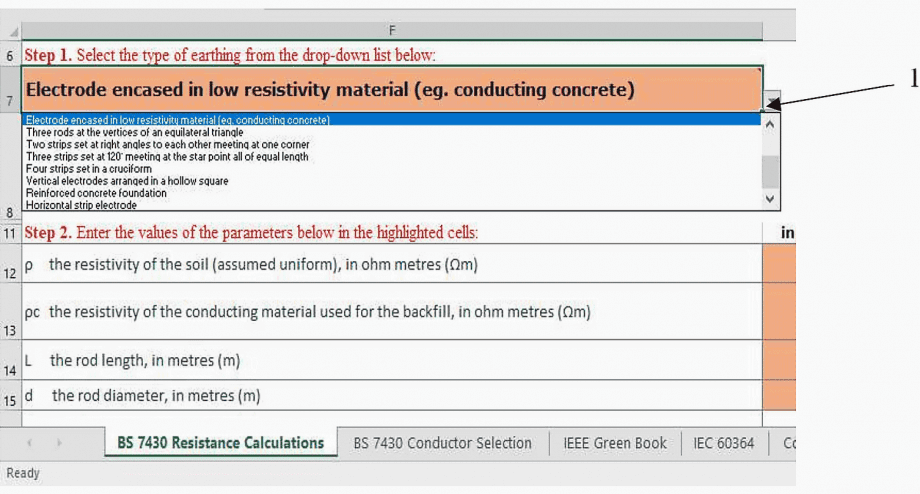Select the column F header
Image resolution: width=920 pixels, height=494 pixels.
click(392, 31)
